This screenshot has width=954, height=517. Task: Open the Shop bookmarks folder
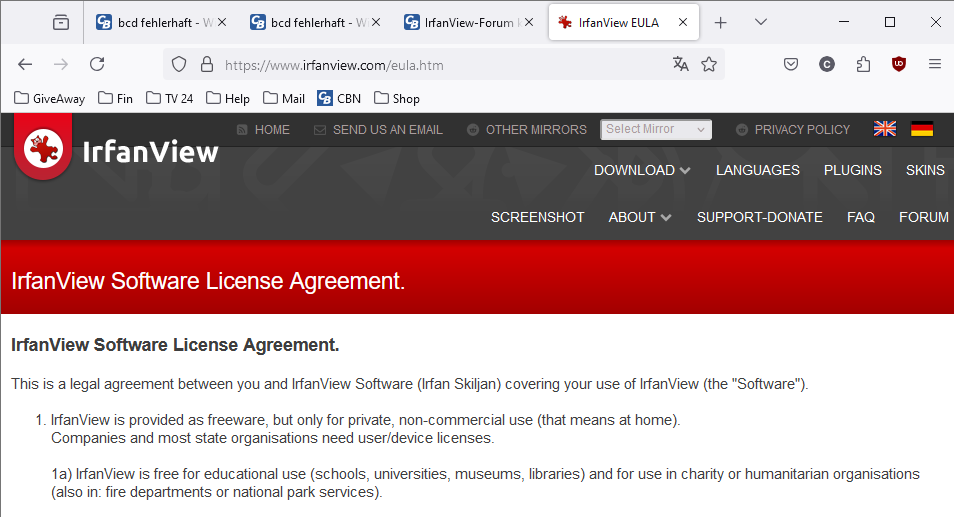click(x=397, y=99)
